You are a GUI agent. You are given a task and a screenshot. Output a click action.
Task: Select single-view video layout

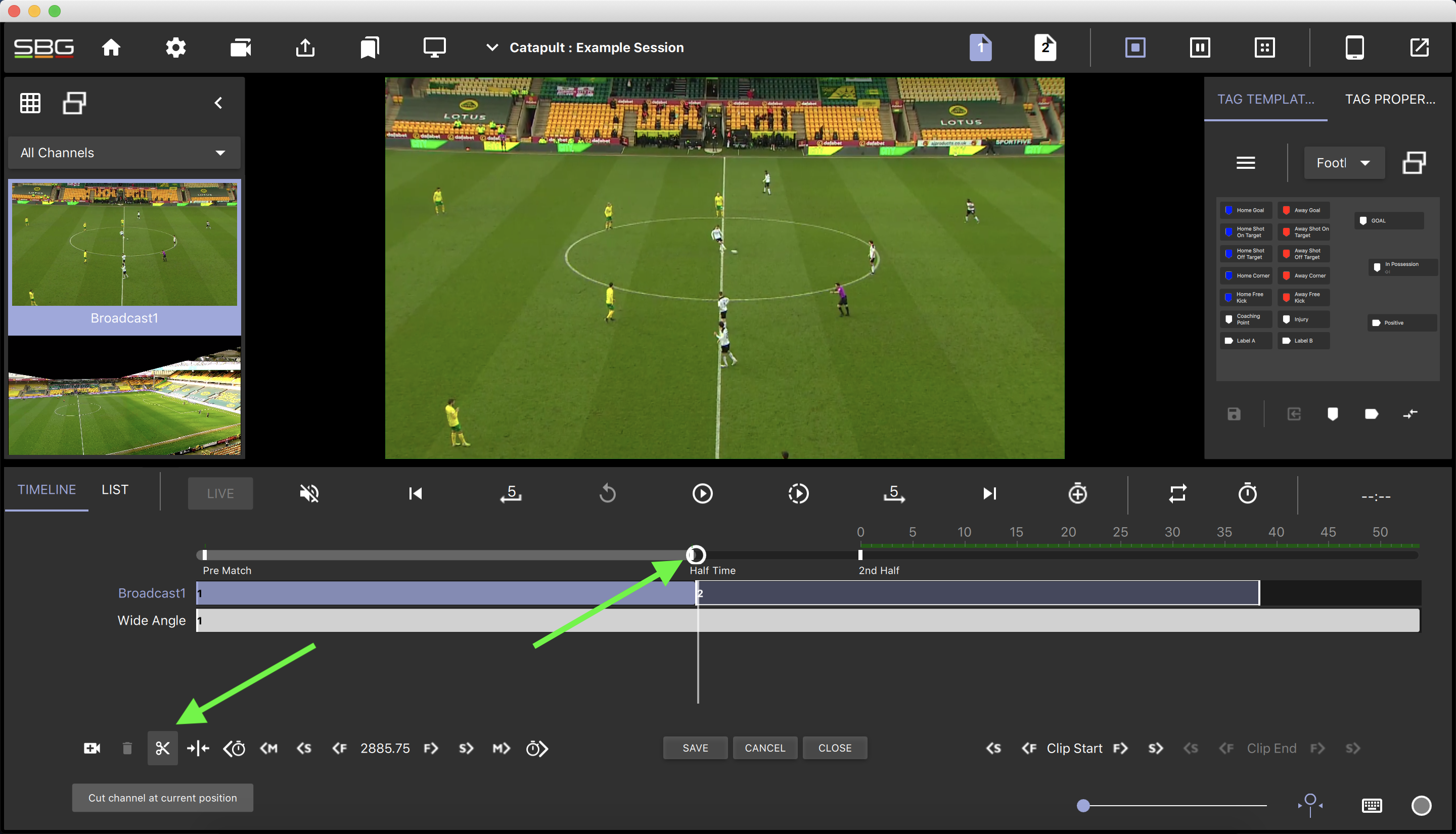point(1135,47)
